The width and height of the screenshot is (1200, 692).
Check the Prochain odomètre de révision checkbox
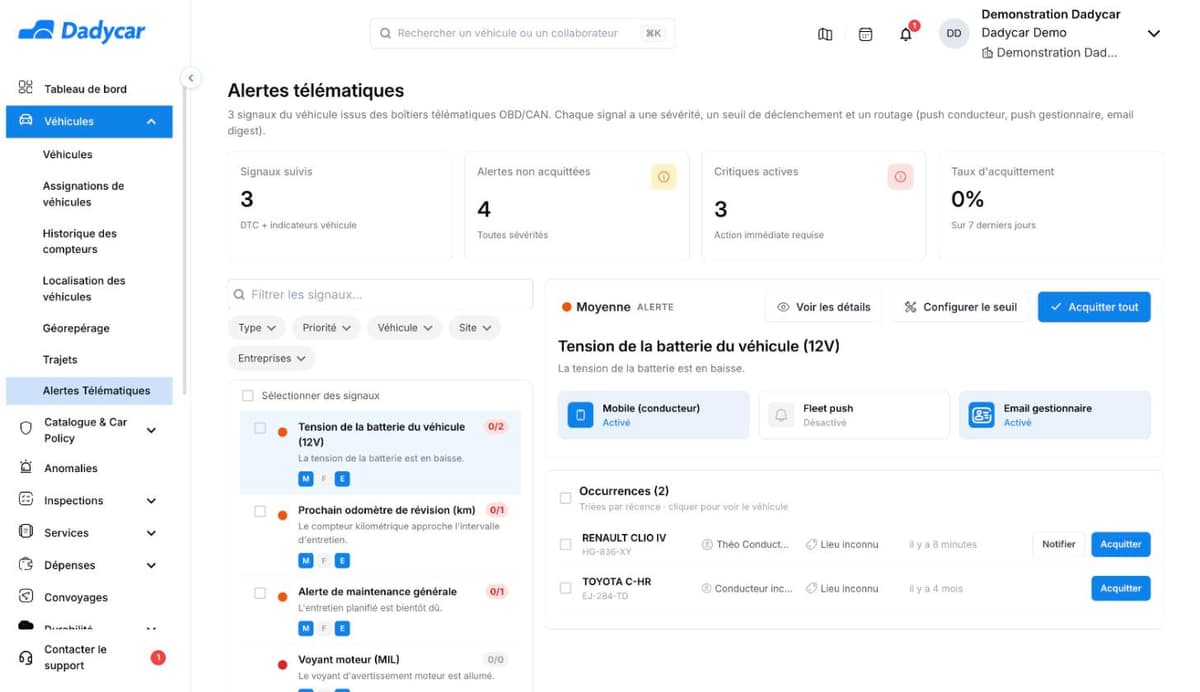click(260, 511)
